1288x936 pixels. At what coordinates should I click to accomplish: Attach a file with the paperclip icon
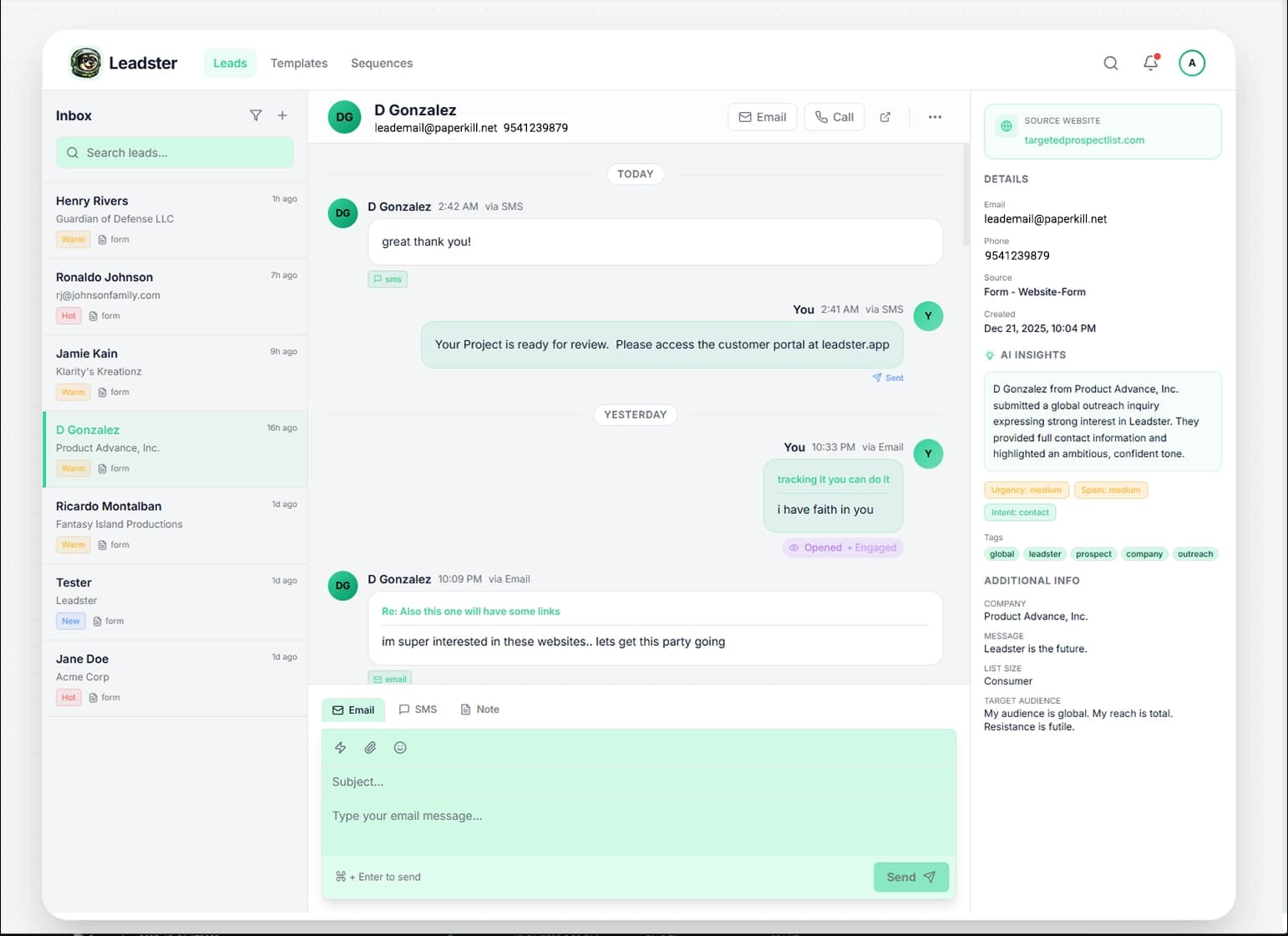pos(370,747)
